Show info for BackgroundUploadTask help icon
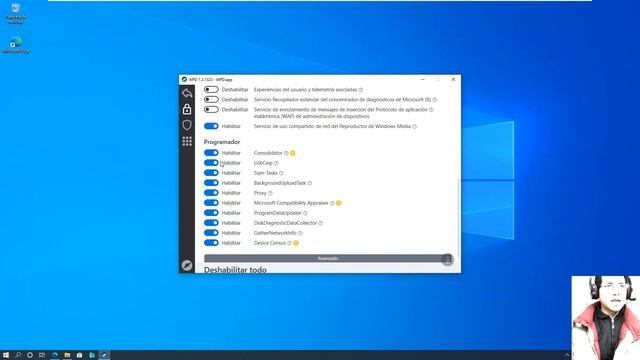640x360 pixels. click(310, 183)
